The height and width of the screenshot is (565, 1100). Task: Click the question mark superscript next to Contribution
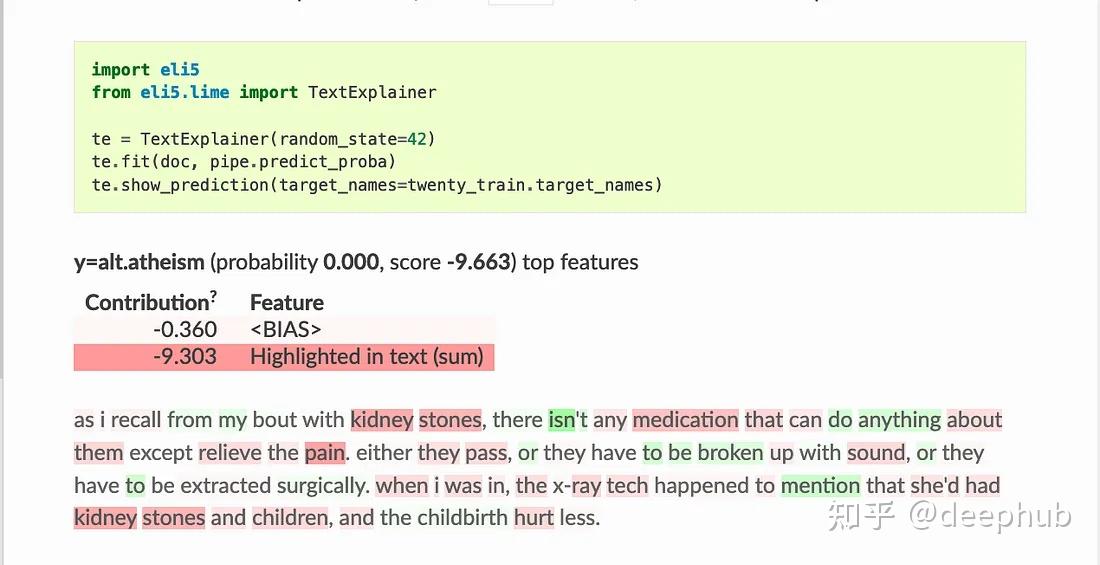213,298
